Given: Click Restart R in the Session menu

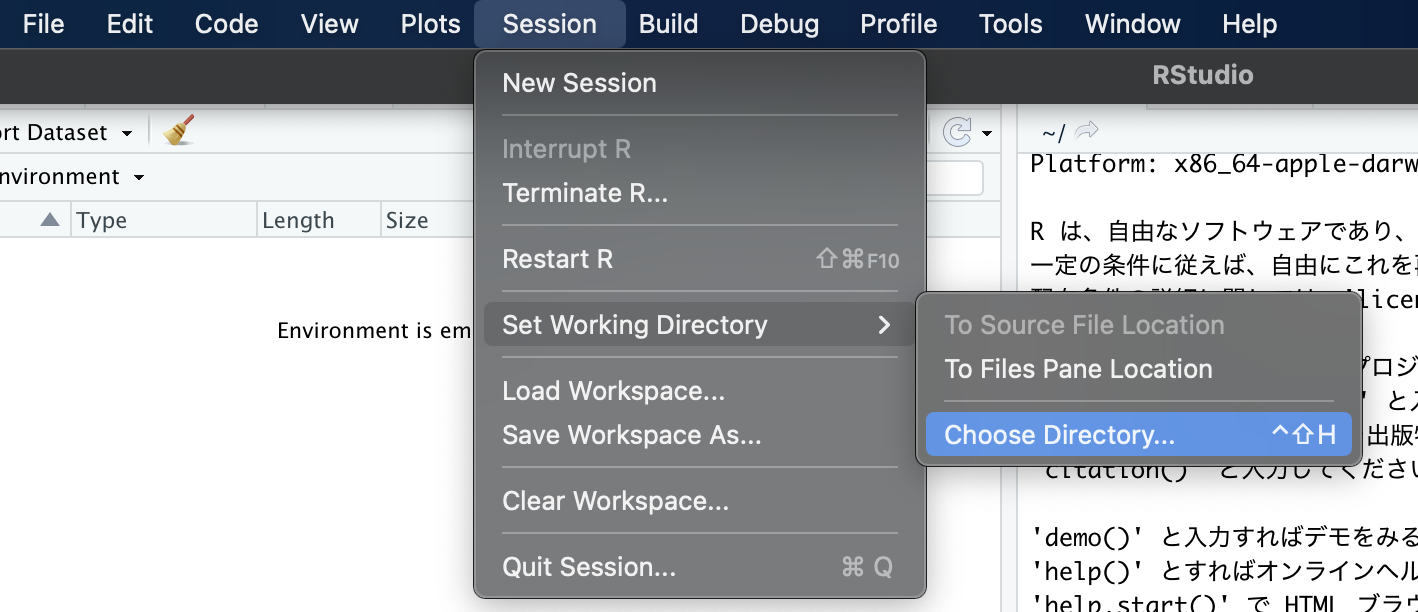Looking at the screenshot, I should tap(557, 259).
